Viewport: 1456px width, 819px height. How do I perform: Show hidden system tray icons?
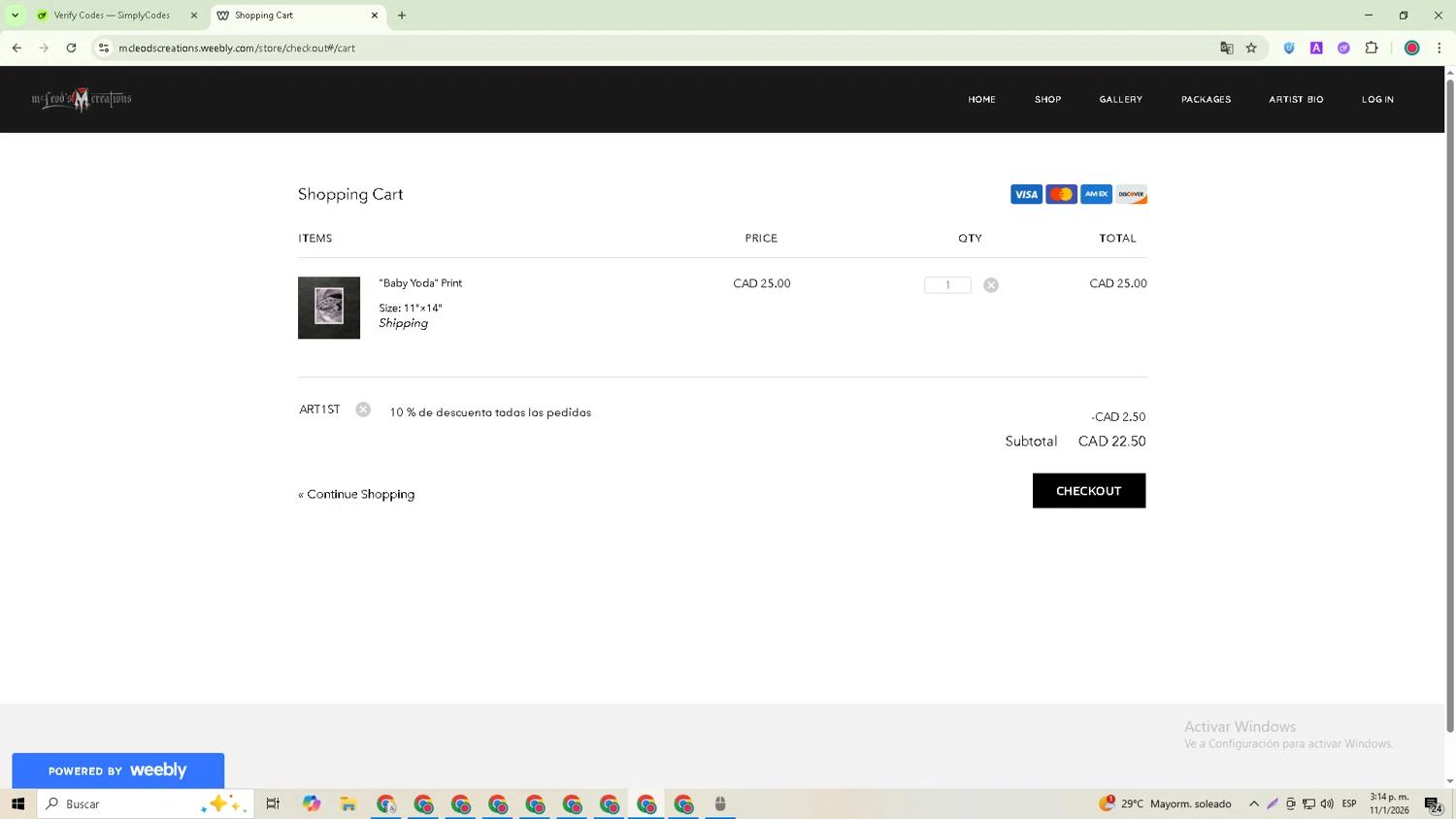coord(1254,803)
